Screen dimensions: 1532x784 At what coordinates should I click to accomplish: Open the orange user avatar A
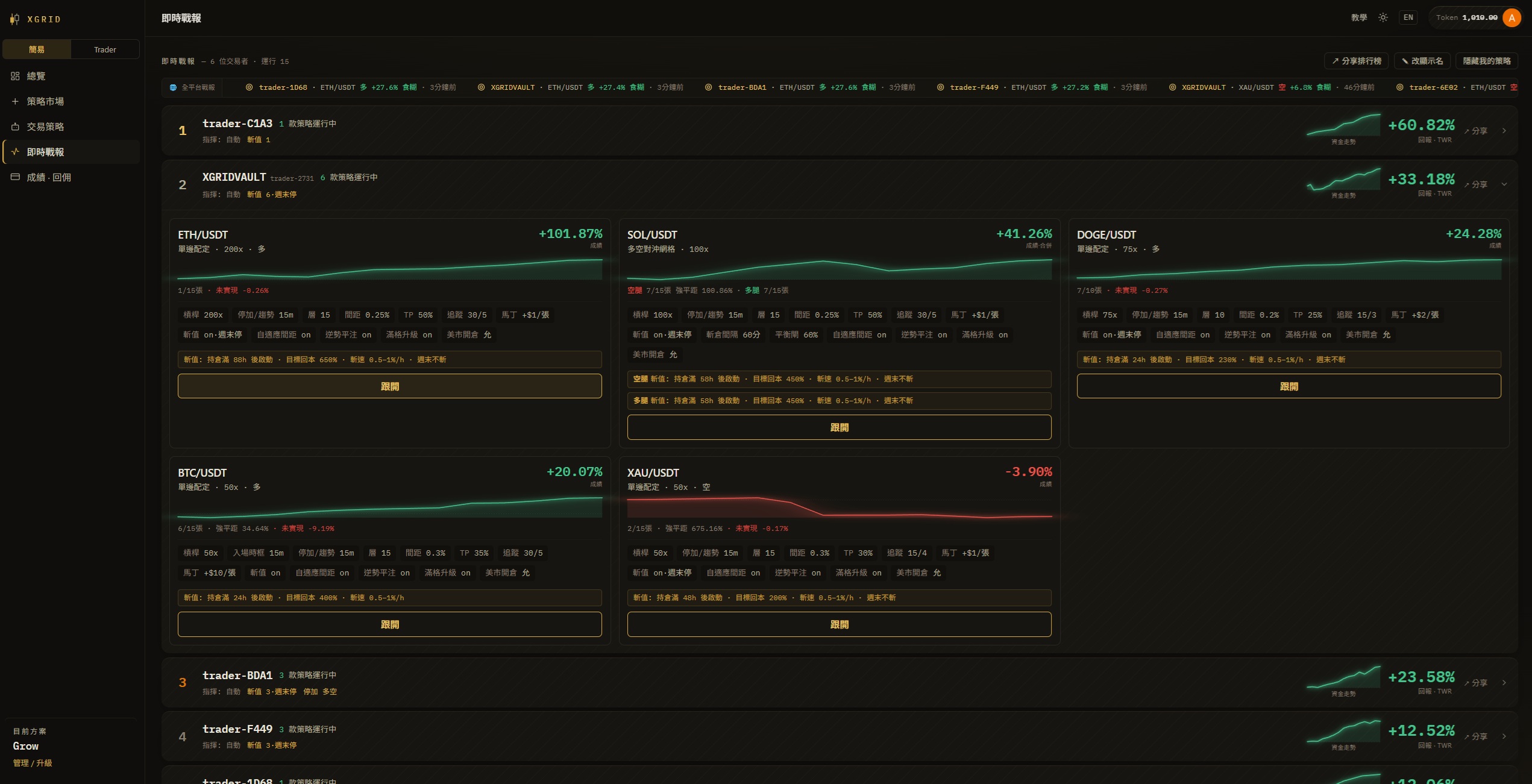(x=1512, y=18)
